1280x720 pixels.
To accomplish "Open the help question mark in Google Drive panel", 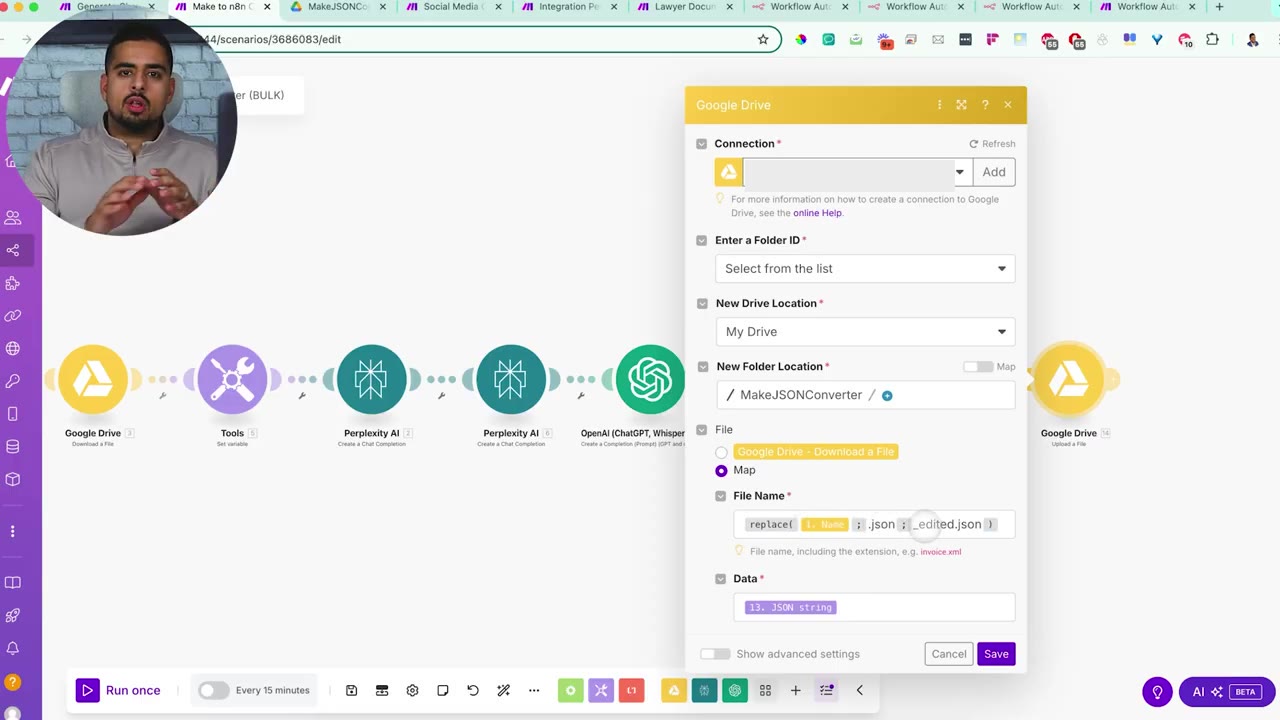I will (985, 105).
